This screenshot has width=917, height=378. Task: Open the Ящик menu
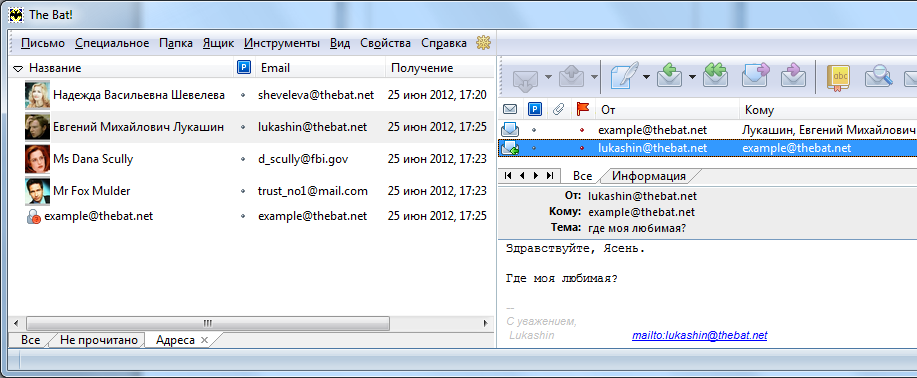tap(218, 43)
